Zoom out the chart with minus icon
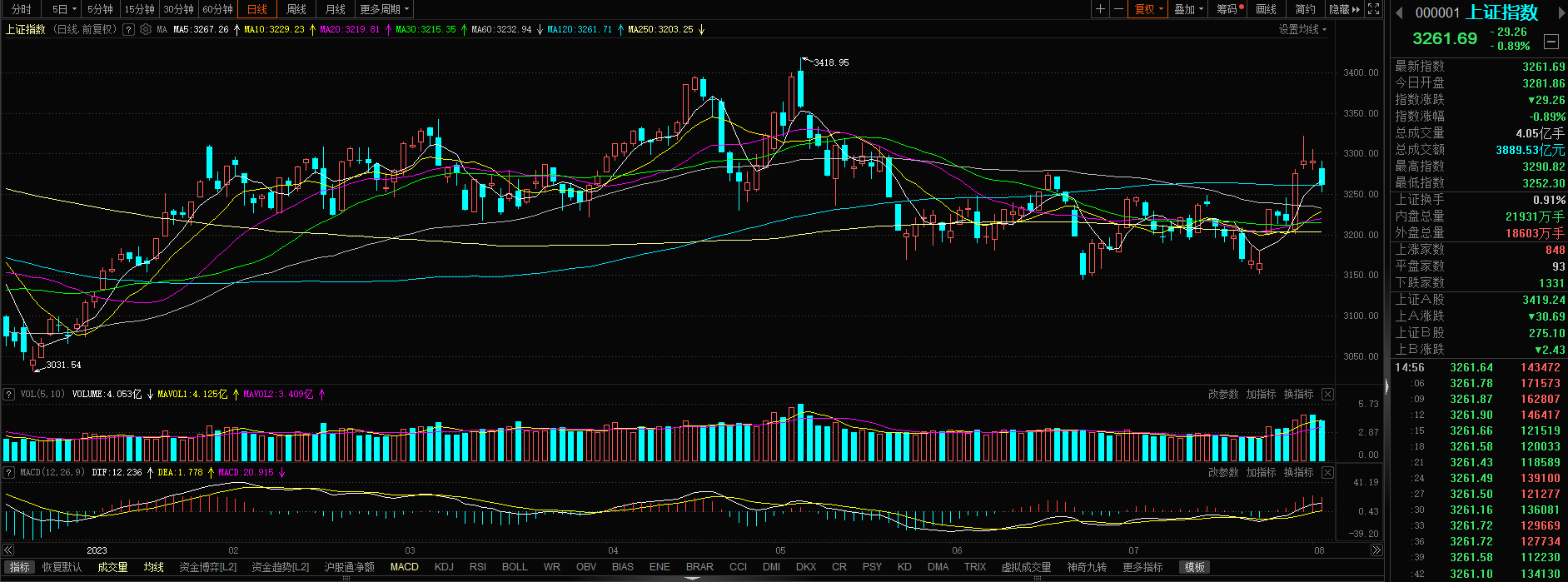Viewport: 1568px width, 582px height. pos(1119,9)
